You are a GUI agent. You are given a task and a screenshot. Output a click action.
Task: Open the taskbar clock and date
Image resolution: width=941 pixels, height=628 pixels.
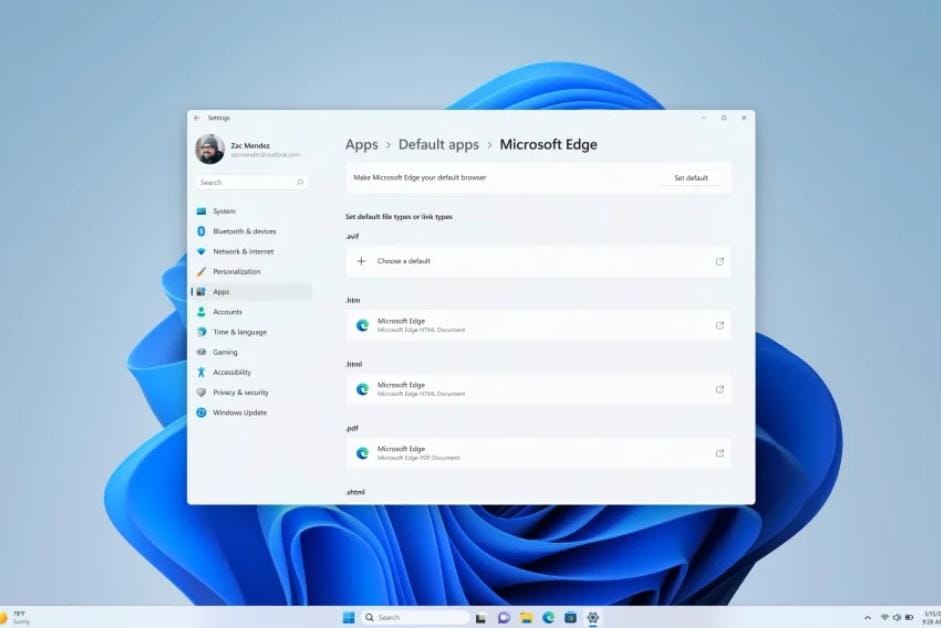(x=931, y=618)
